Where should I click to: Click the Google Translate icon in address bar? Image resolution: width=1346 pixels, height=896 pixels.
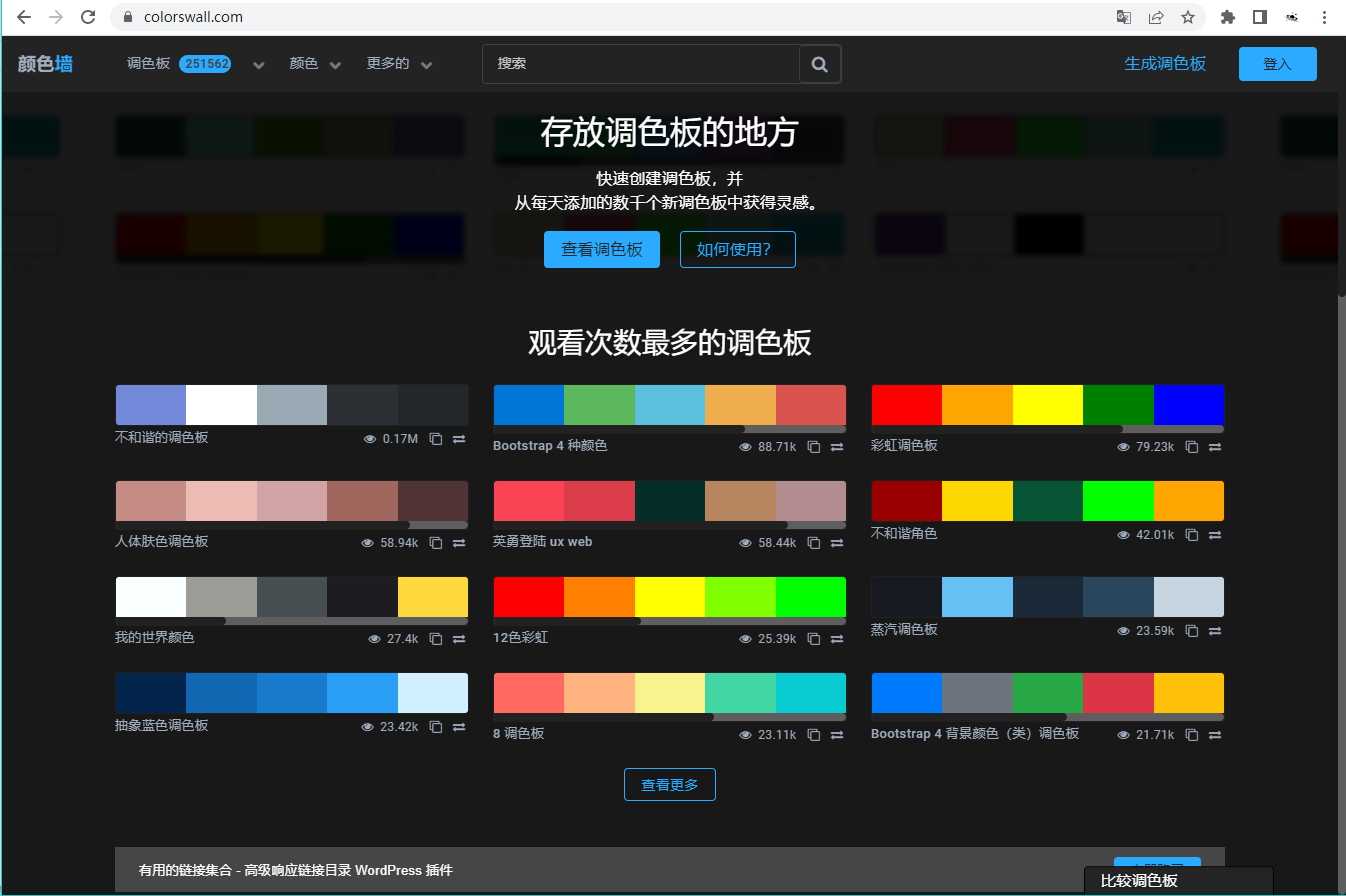click(1123, 17)
